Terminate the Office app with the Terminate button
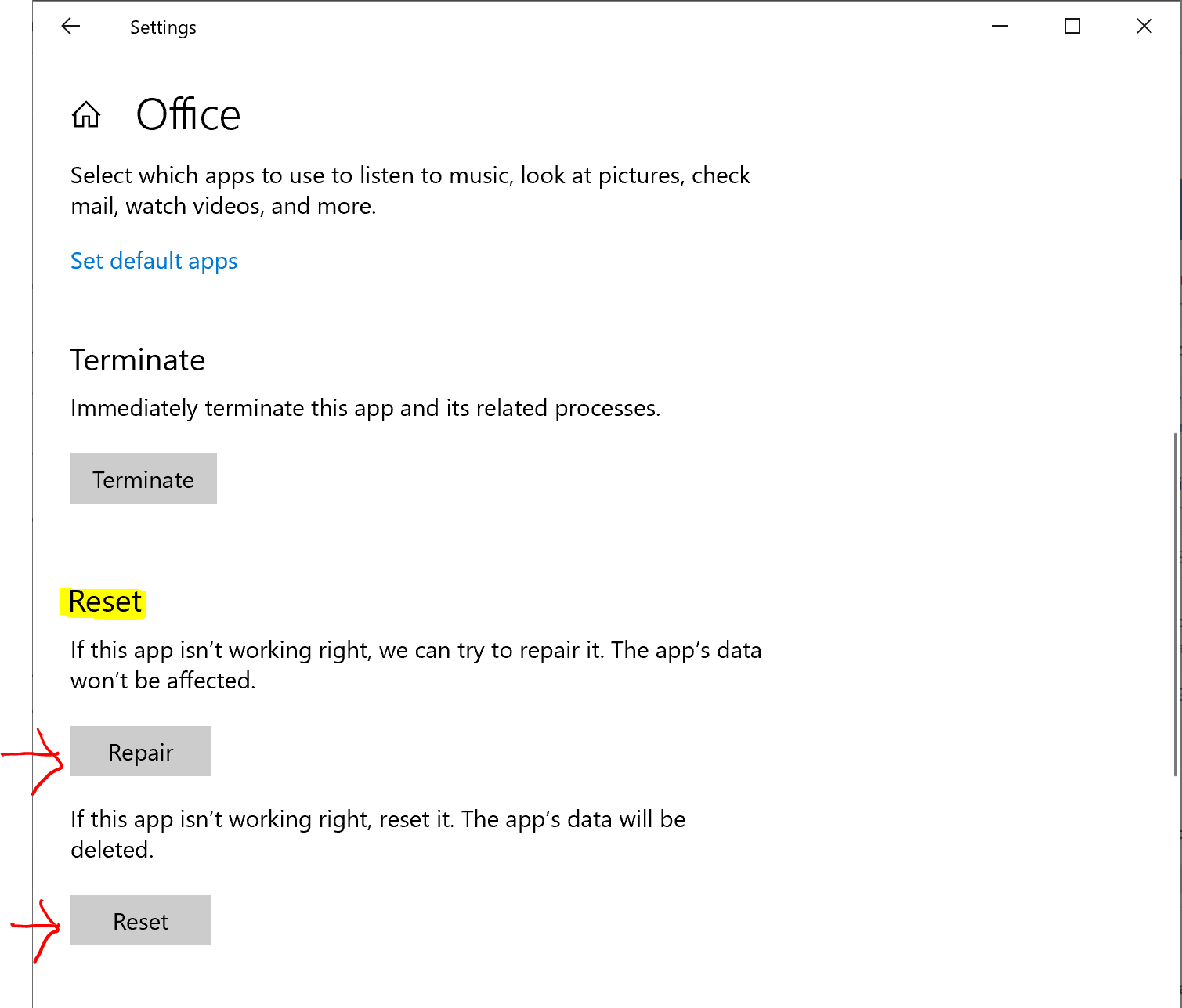 click(x=143, y=479)
